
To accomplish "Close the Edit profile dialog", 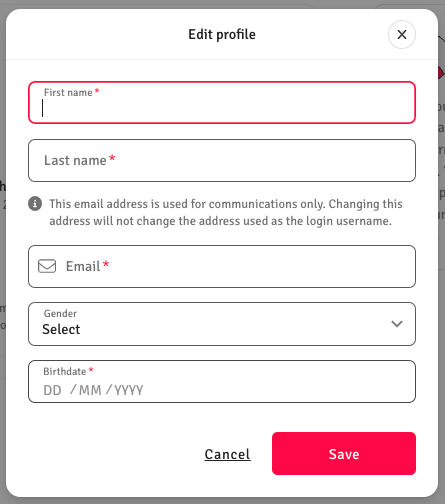I will (402, 34).
